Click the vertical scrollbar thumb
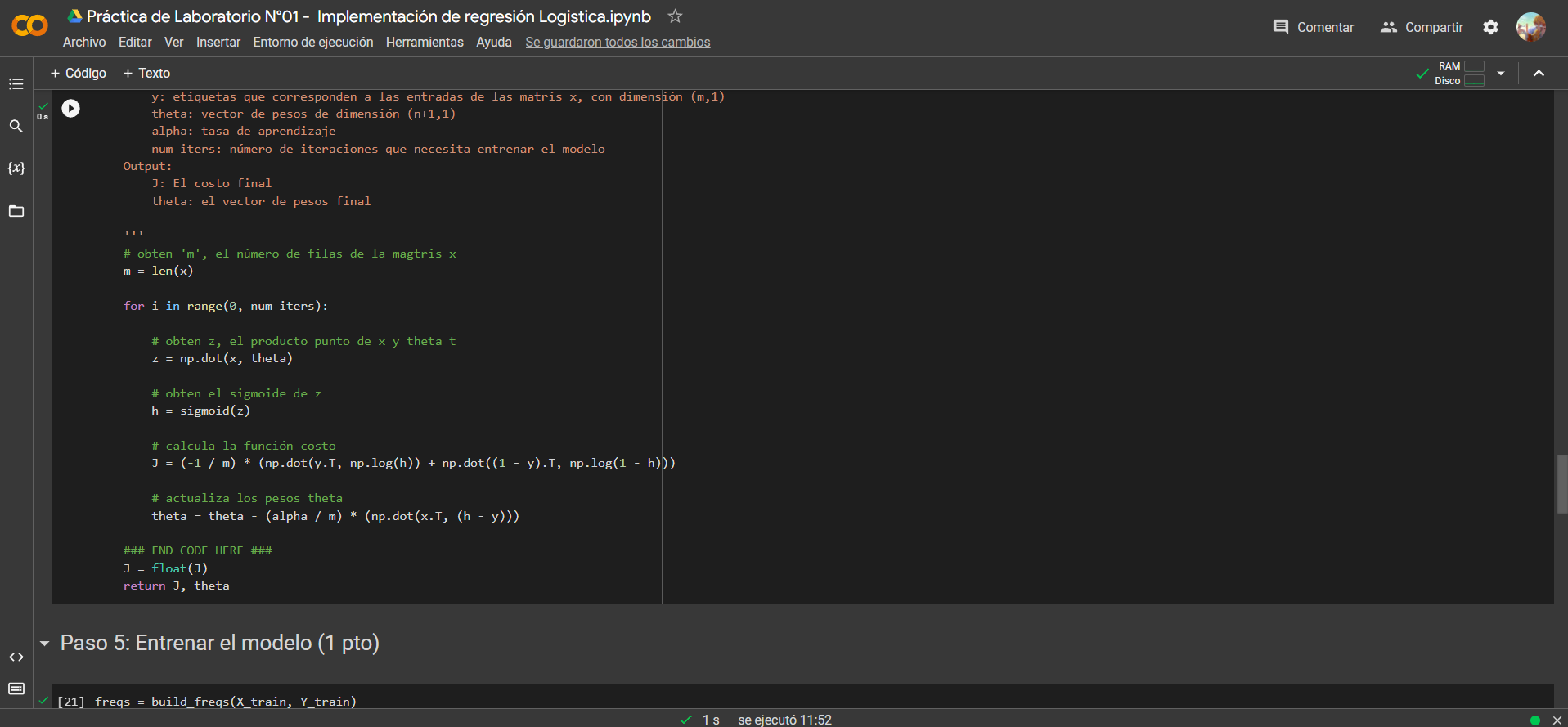Screen dimensions: 1568x727 click(1562, 484)
